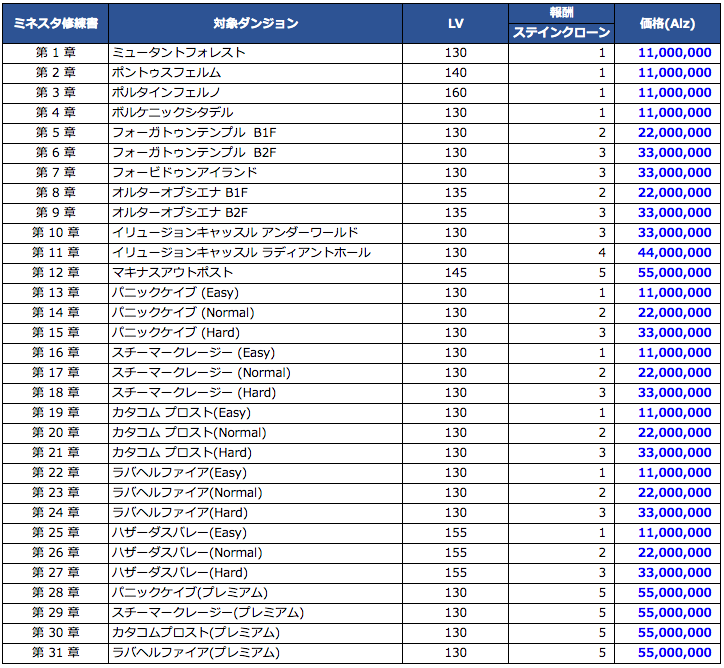This screenshot has width=724, height=668.
Task: Click the ステインクローン sub-header
Action: click(561, 33)
